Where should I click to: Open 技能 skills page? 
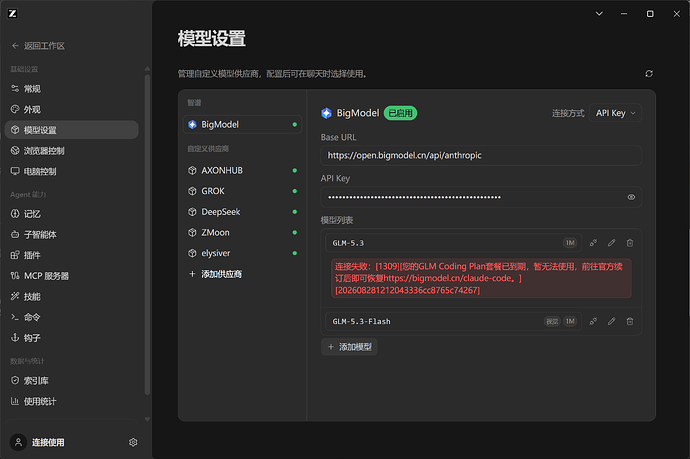pyautogui.click(x=71, y=297)
